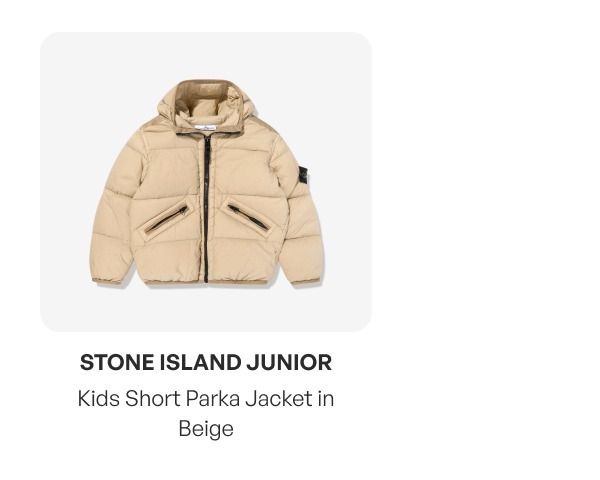Click the word JUNIOR in brand heading
Image resolution: width=600 pixels, height=480 pixels.
(x=289, y=362)
